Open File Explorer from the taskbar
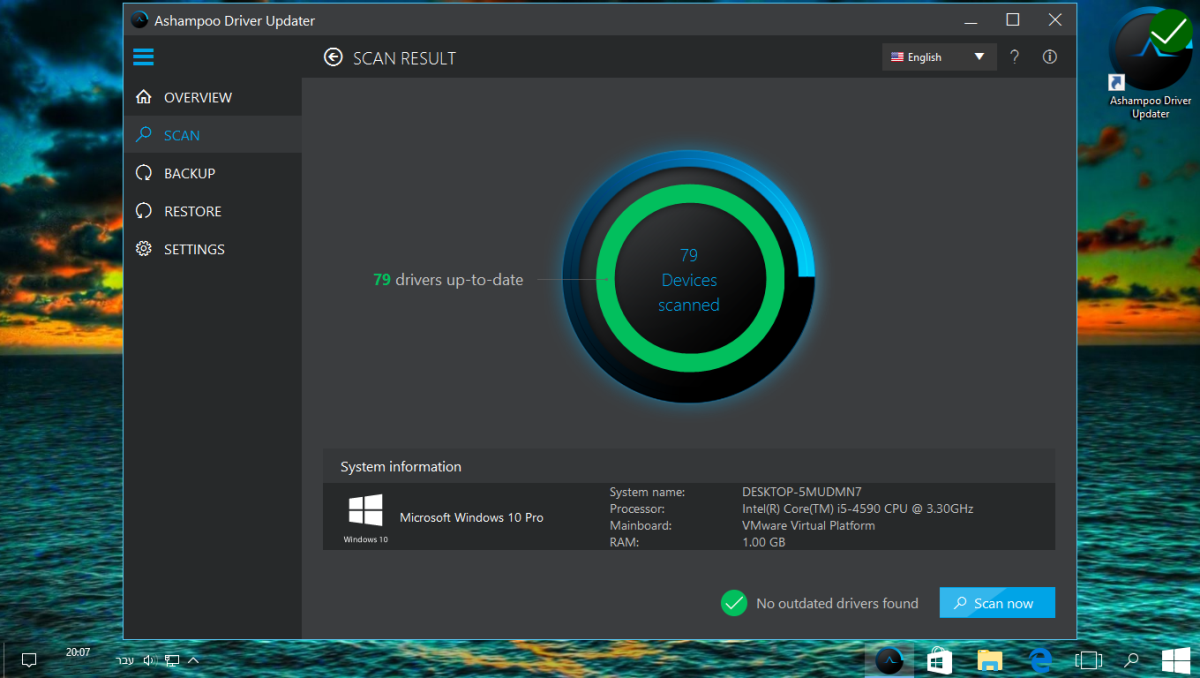The image size is (1200, 678). tap(989, 660)
